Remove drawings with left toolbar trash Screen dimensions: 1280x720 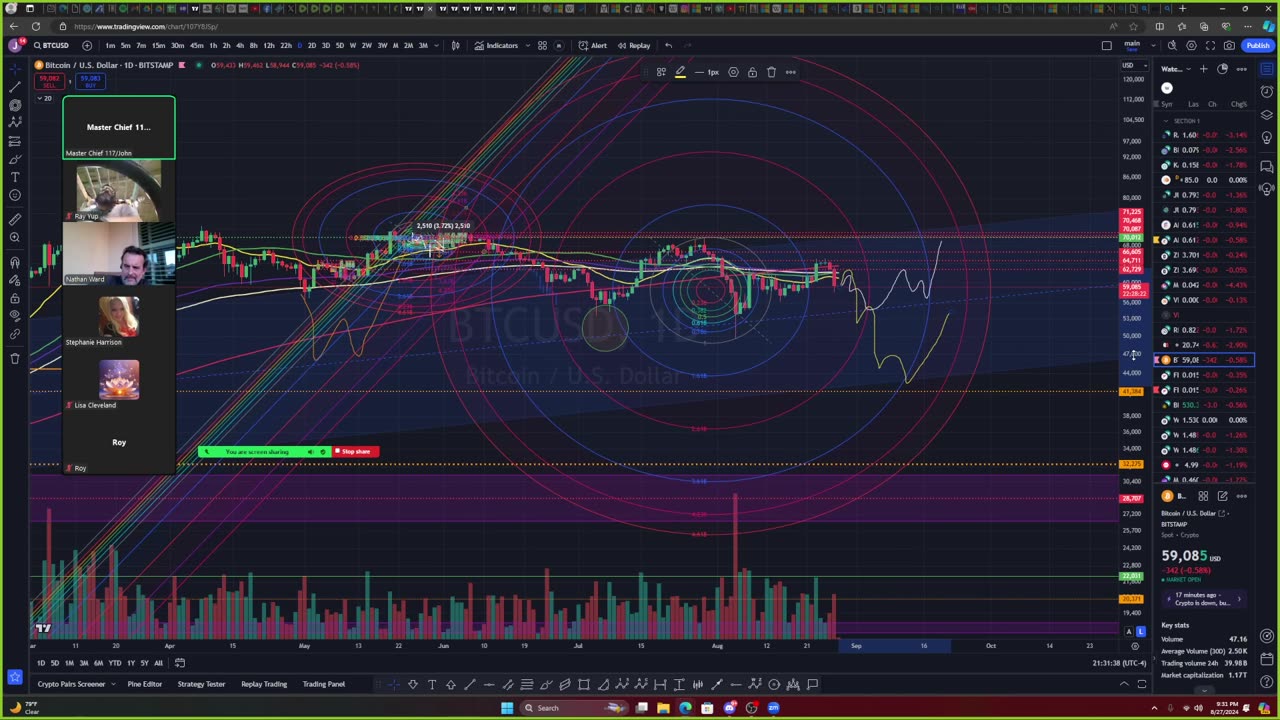(x=15, y=358)
